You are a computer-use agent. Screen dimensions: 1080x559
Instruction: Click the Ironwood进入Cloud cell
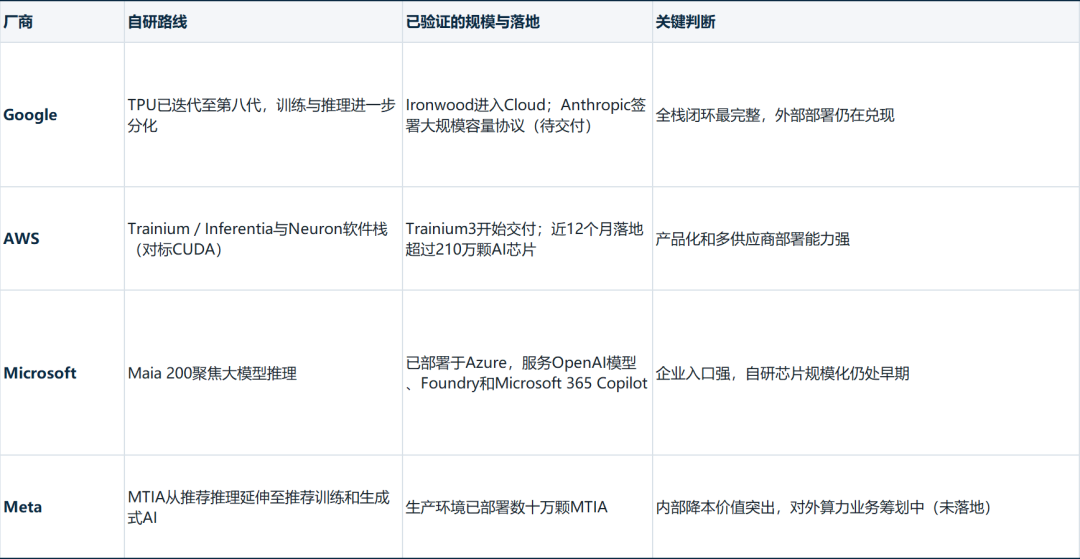(x=528, y=115)
